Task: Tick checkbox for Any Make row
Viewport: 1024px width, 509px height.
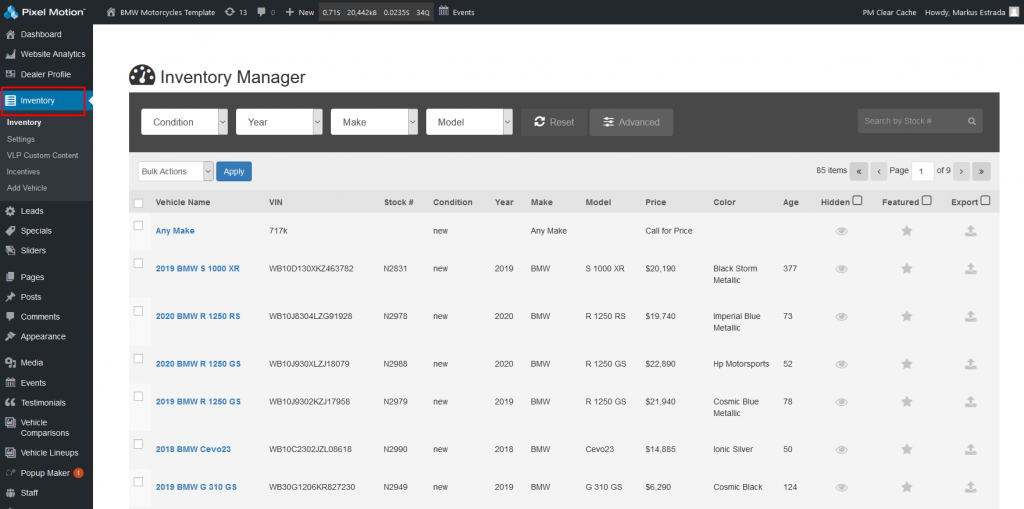Action: (138, 225)
